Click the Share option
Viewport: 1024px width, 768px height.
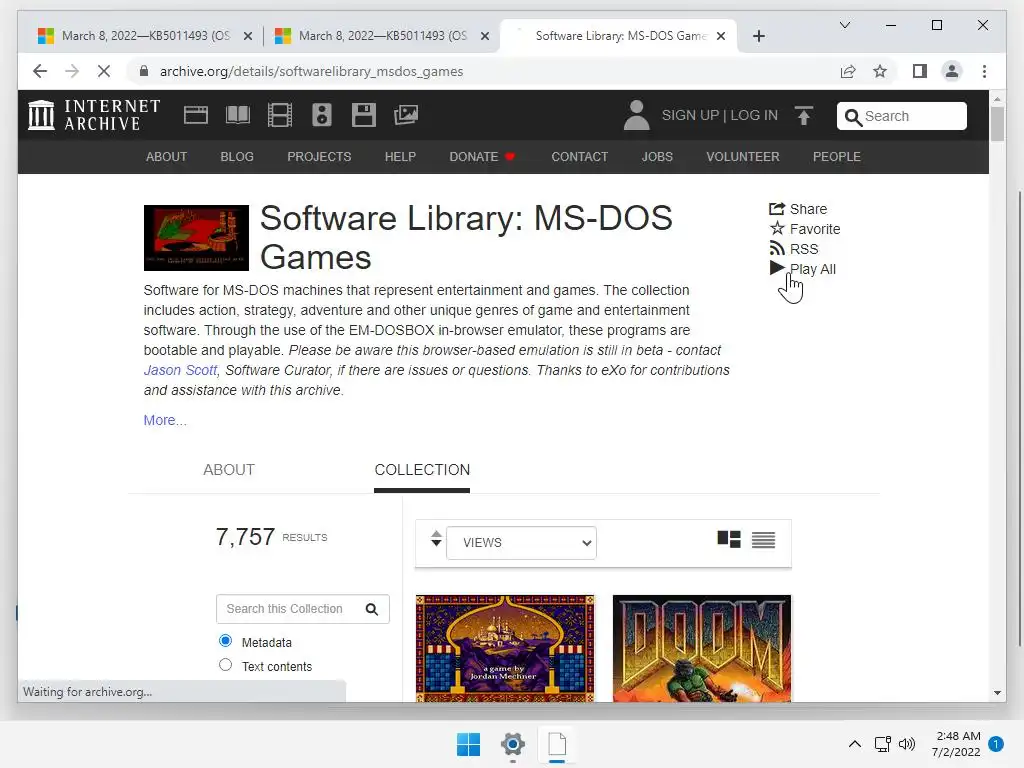tap(798, 209)
